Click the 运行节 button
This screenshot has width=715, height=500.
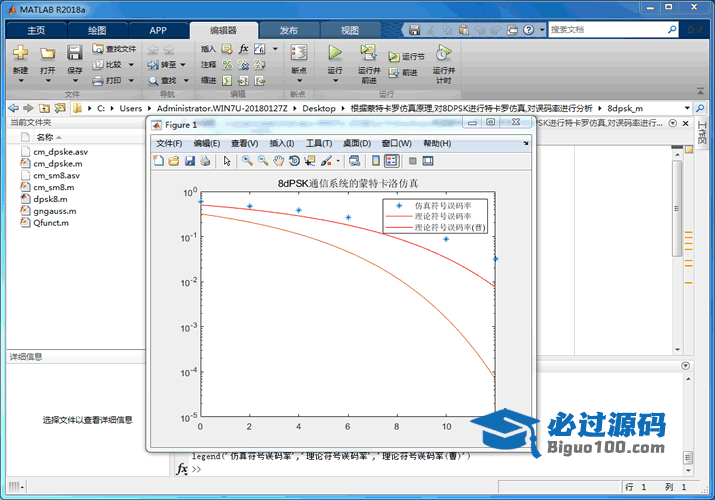coord(407,57)
